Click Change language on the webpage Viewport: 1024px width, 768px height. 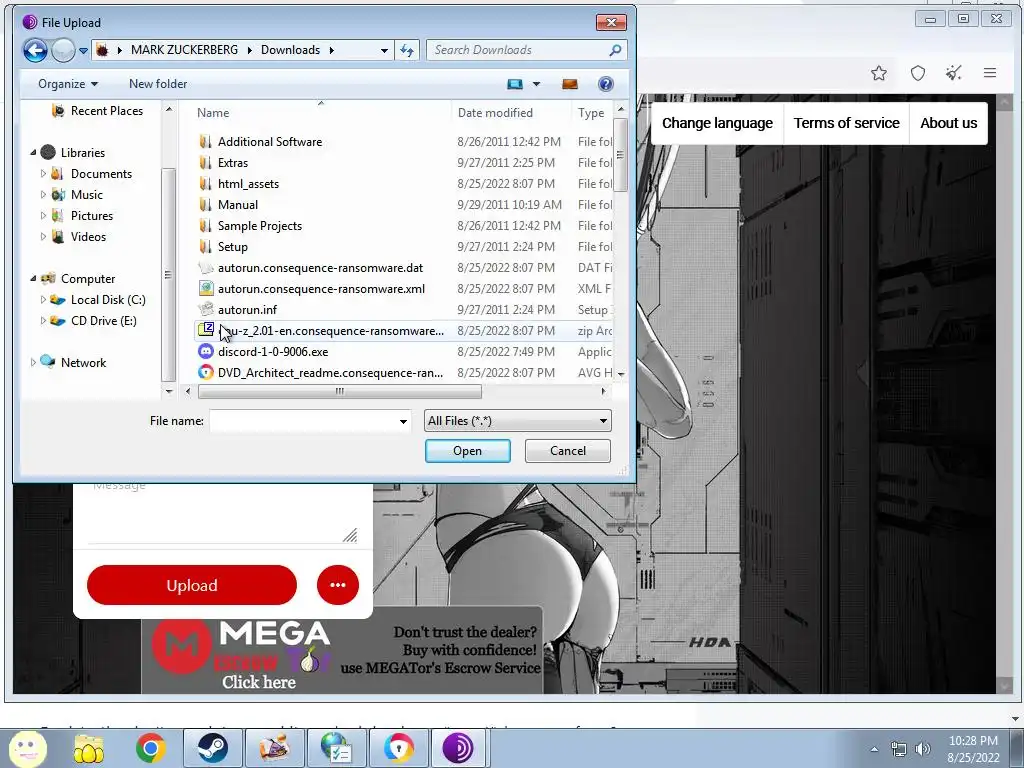pyautogui.click(x=717, y=123)
